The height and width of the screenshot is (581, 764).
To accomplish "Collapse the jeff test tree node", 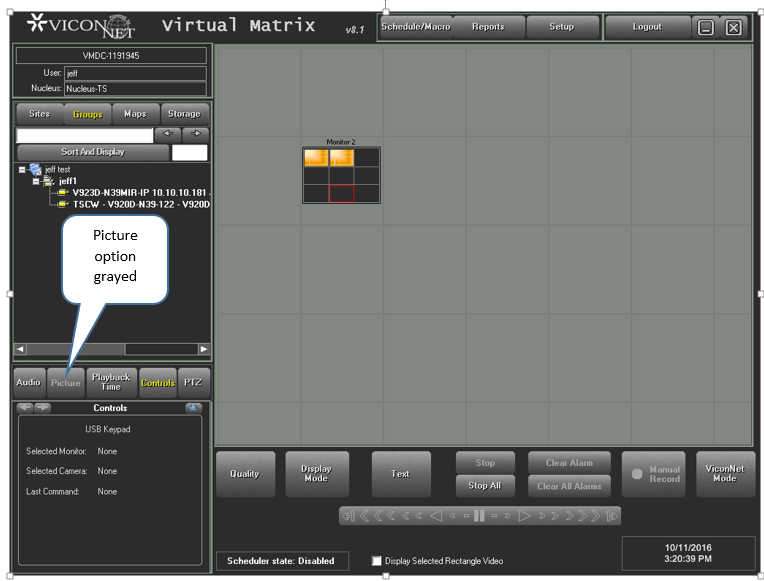I will 22,170.
